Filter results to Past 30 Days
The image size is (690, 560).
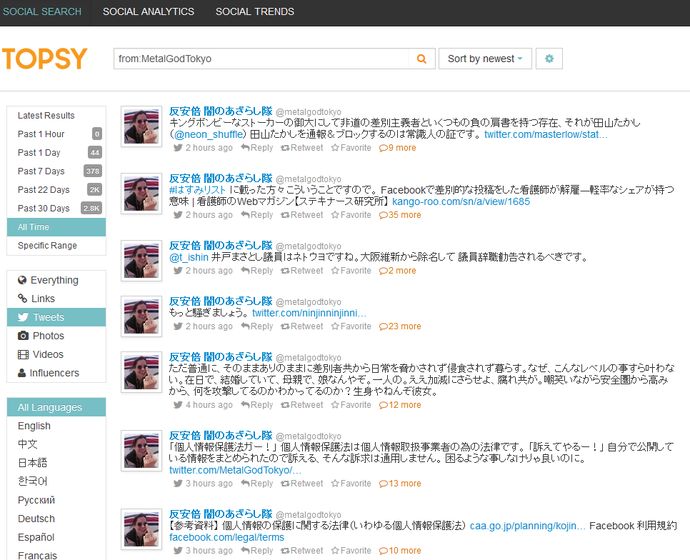tap(56, 208)
